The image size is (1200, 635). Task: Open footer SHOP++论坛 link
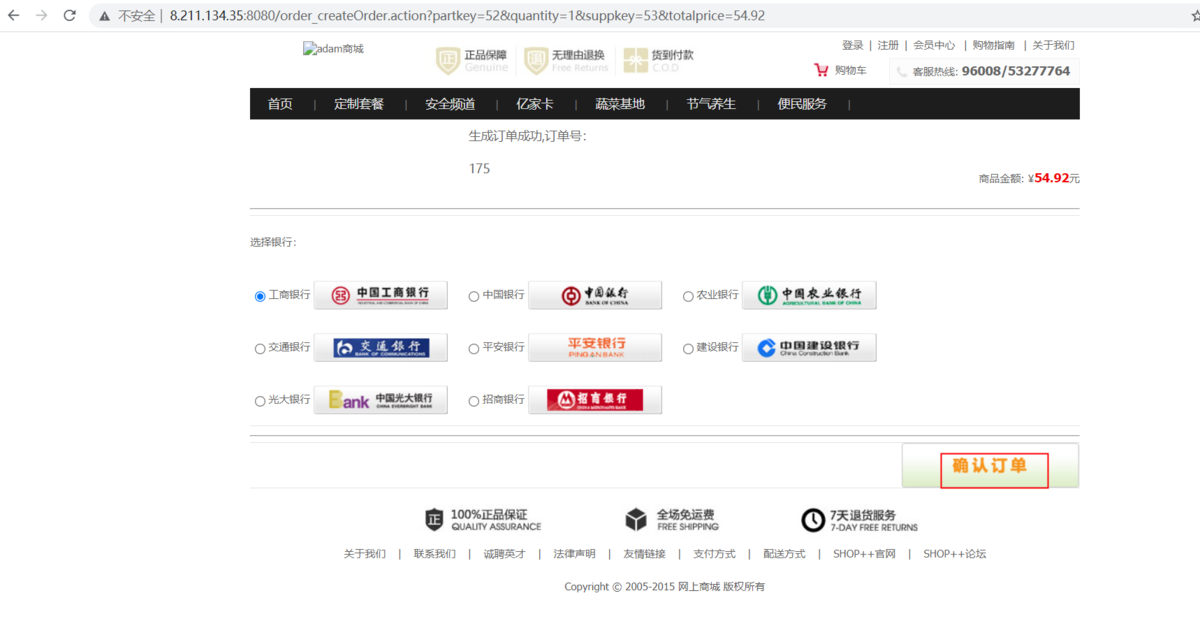pos(955,554)
